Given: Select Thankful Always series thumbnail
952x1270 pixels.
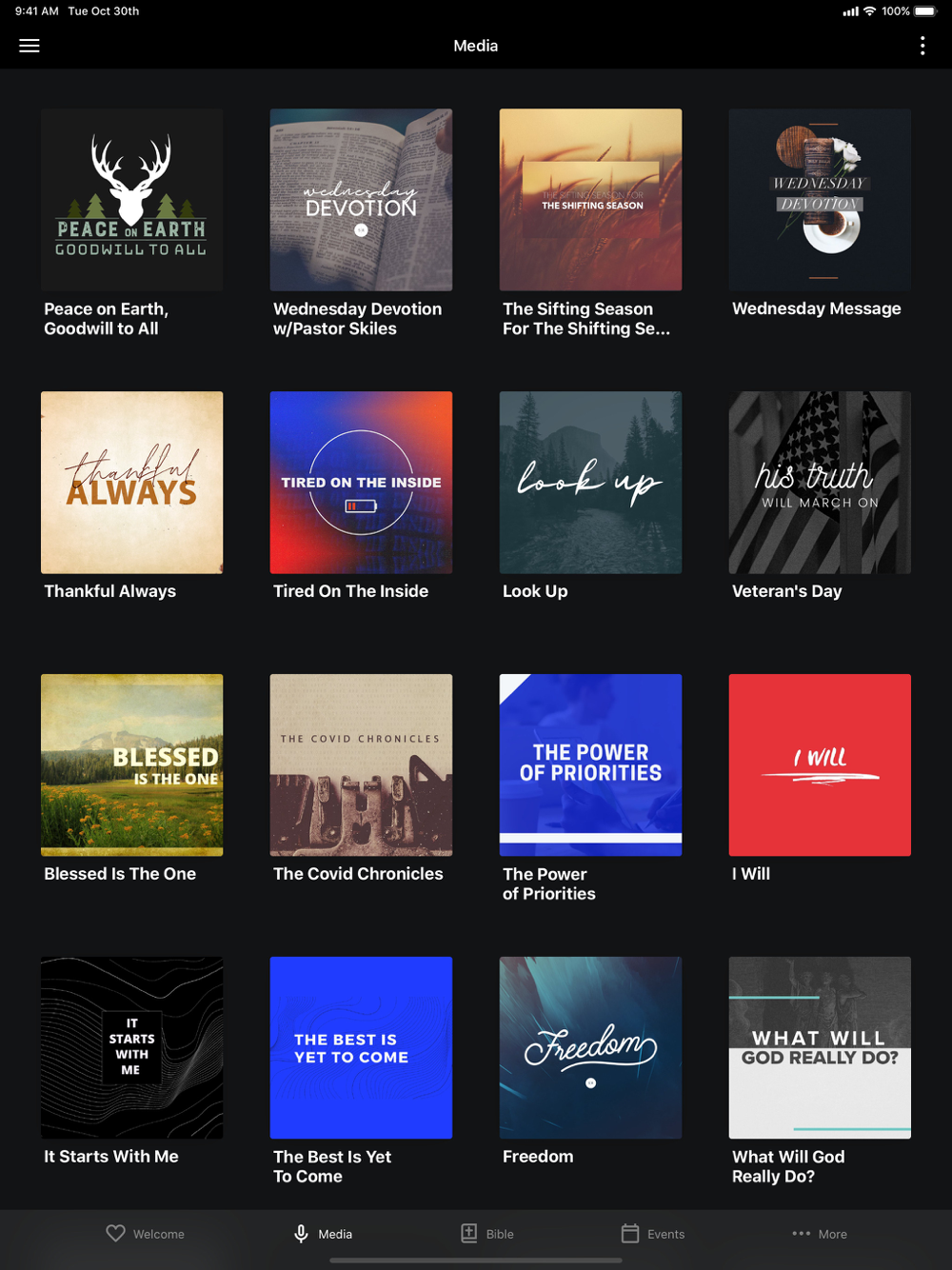Looking at the screenshot, I should tap(132, 483).
